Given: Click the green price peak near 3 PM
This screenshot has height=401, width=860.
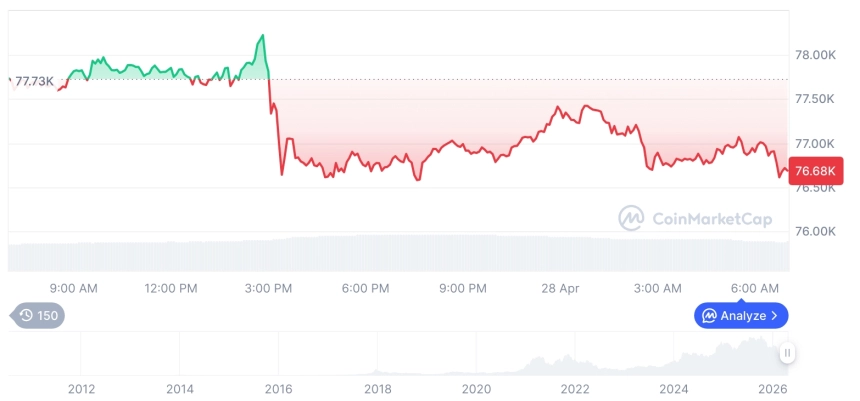Looking at the screenshot, I should click(x=262, y=36).
